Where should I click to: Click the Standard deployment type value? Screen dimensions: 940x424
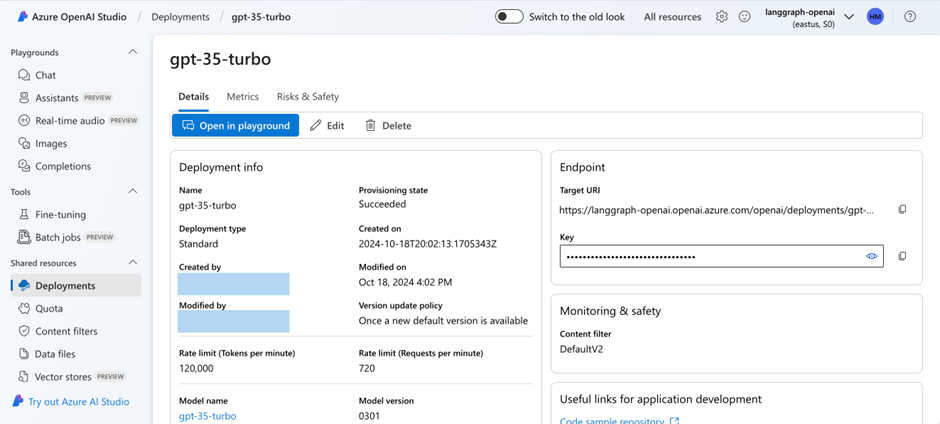[x=198, y=243]
